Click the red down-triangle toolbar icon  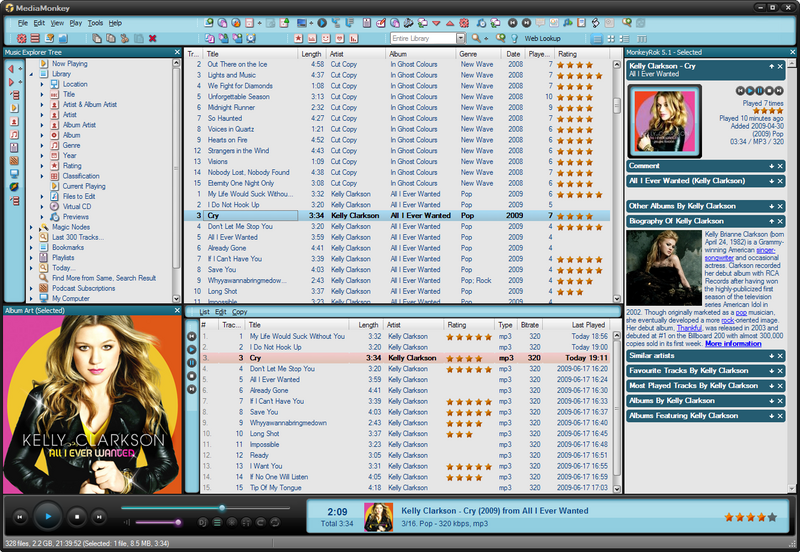[436, 23]
